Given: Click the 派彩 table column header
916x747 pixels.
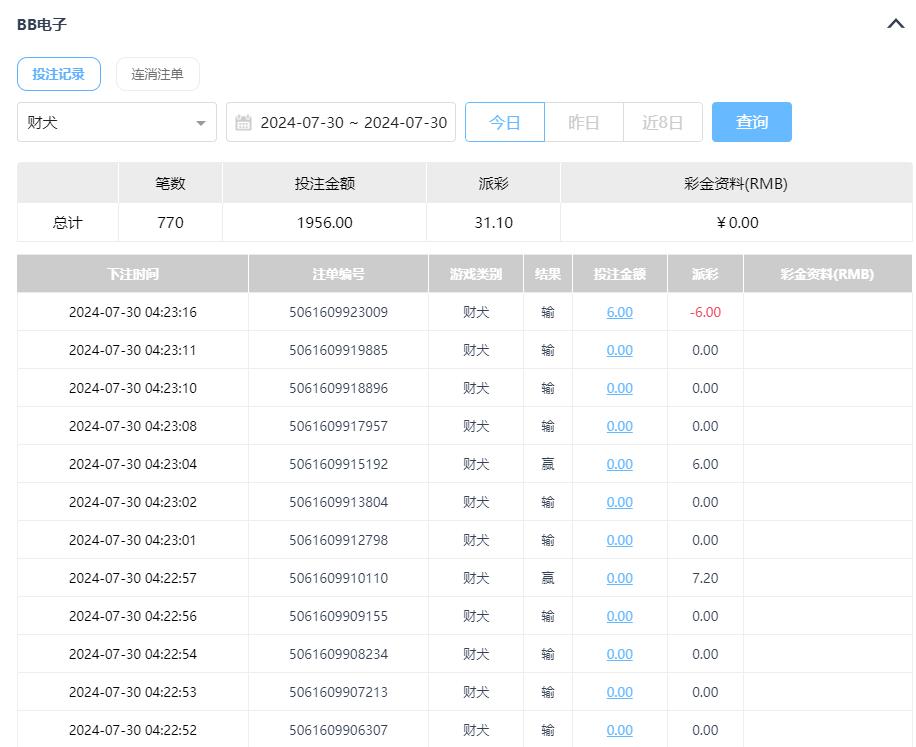Looking at the screenshot, I should click(705, 274).
